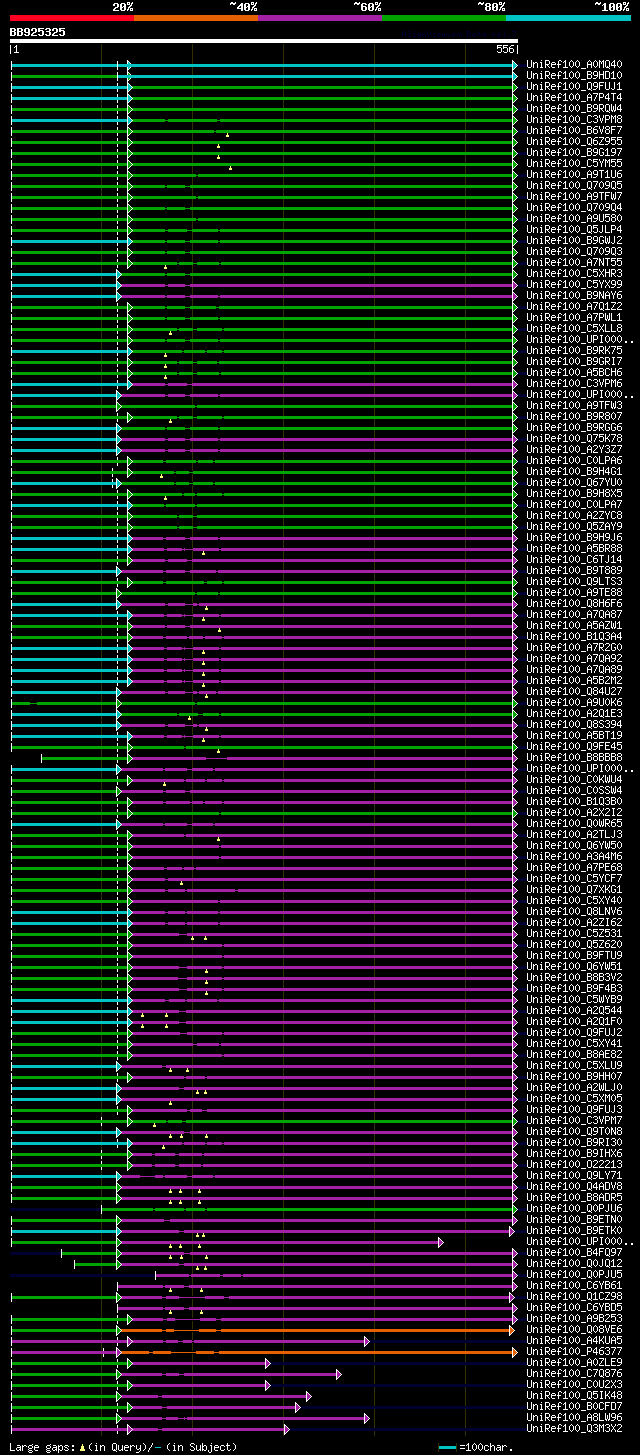Click the label UniRef100_B9NAY6

(574, 295)
